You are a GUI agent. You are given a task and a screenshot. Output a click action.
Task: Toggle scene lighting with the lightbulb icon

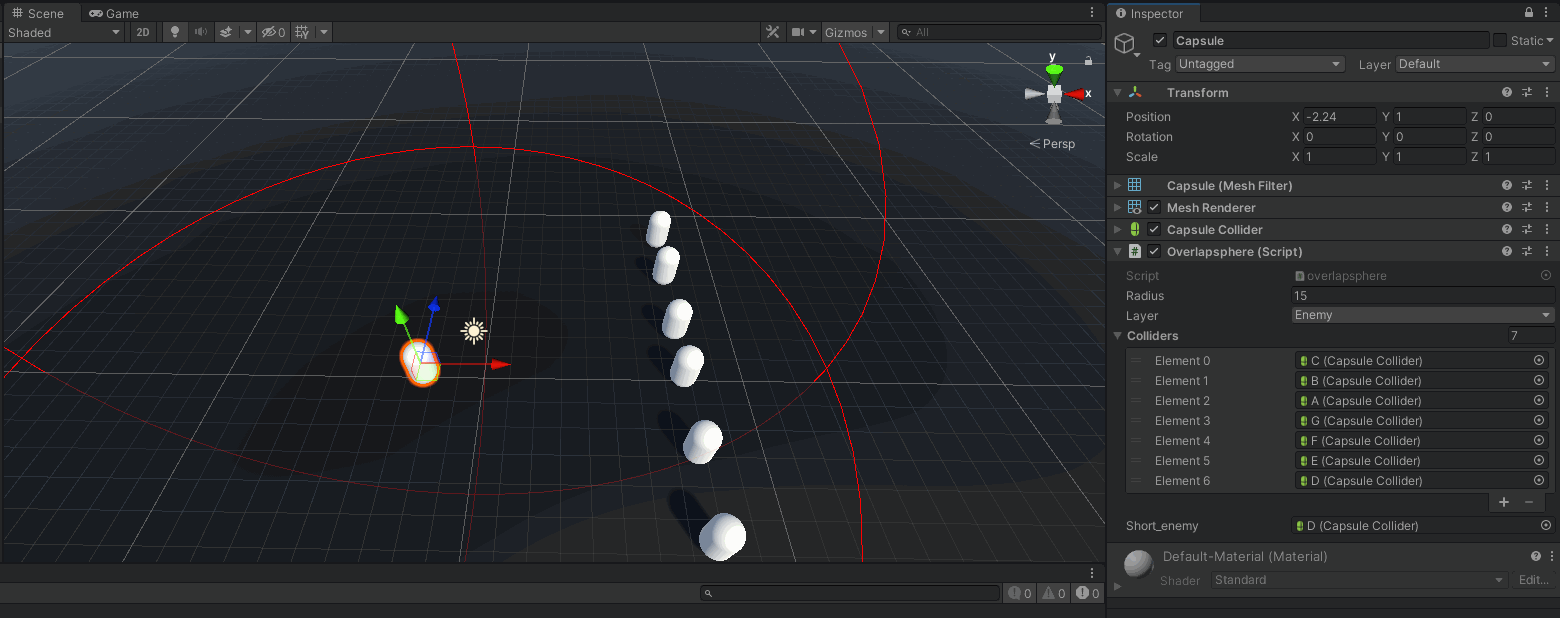pos(175,32)
